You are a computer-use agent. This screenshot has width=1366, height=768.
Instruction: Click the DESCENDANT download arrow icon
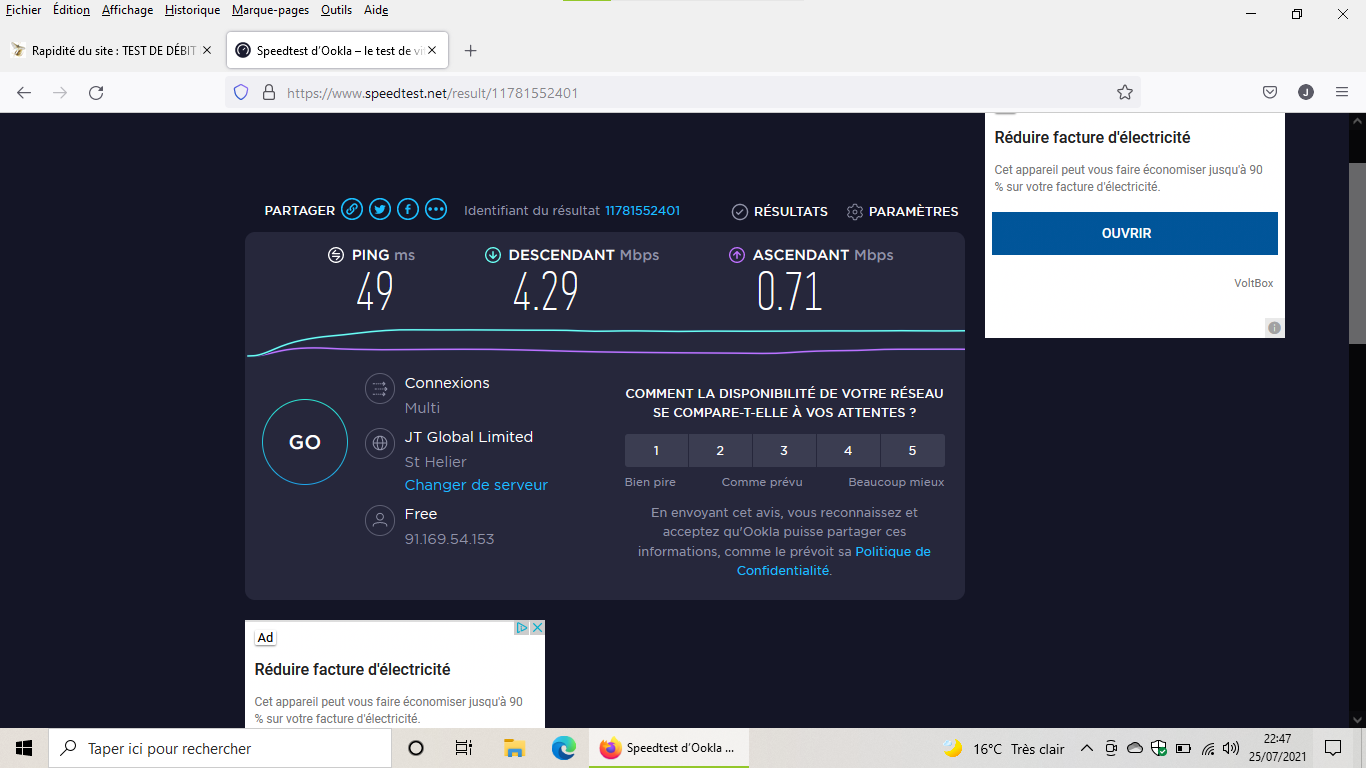pos(493,255)
